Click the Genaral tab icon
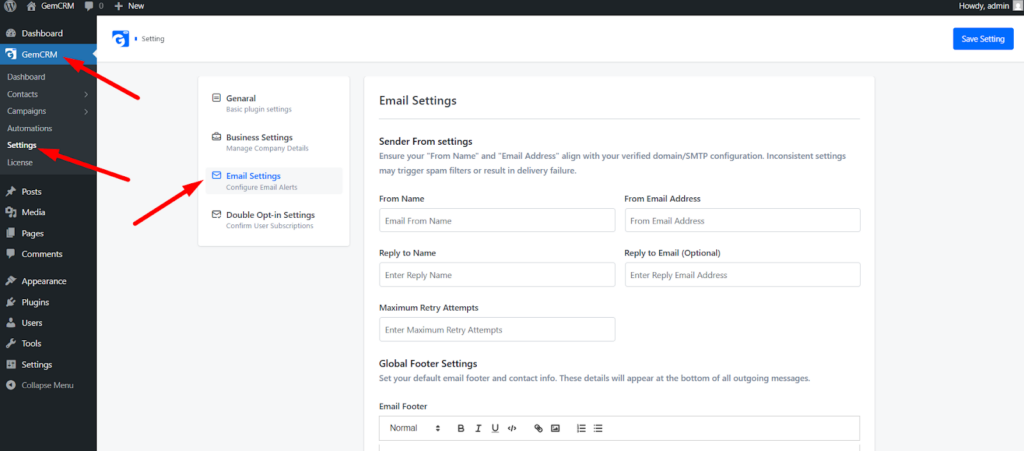The height and width of the screenshot is (451, 1024). [x=216, y=98]
